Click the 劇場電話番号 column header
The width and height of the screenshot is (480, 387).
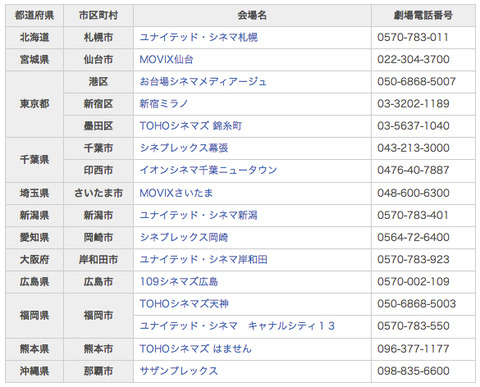point(423,15)
